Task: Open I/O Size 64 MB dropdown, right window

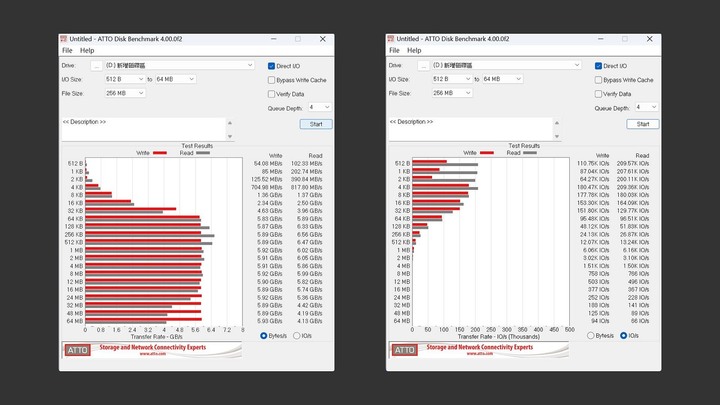Action: tap(502, 79)
